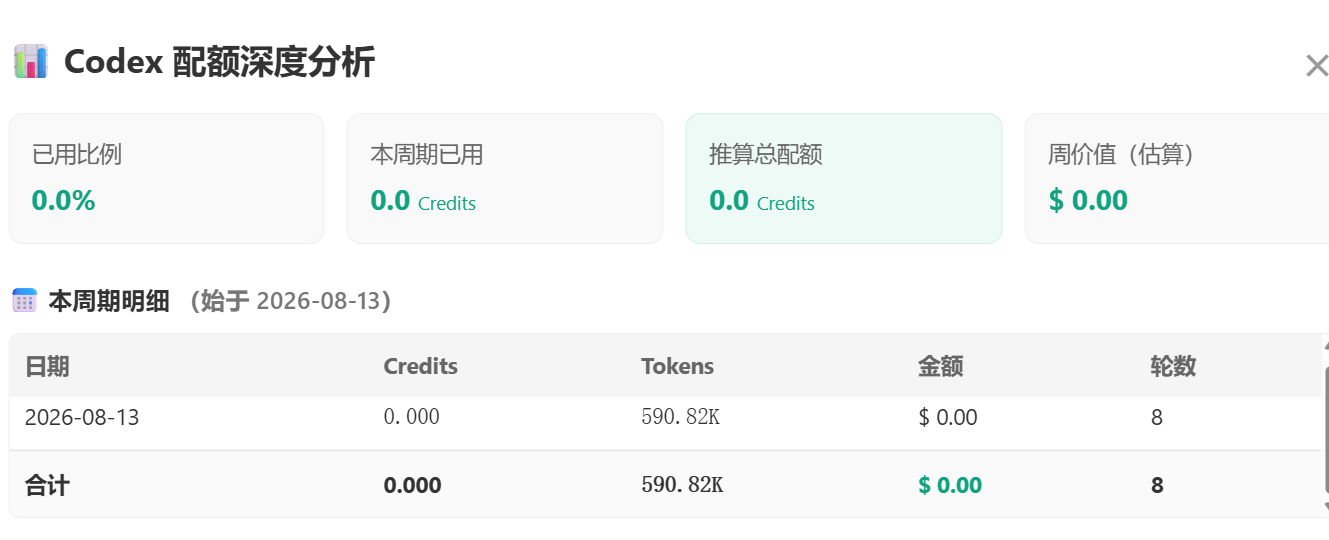Click the 590.82K tokens cell in date row

680,417
